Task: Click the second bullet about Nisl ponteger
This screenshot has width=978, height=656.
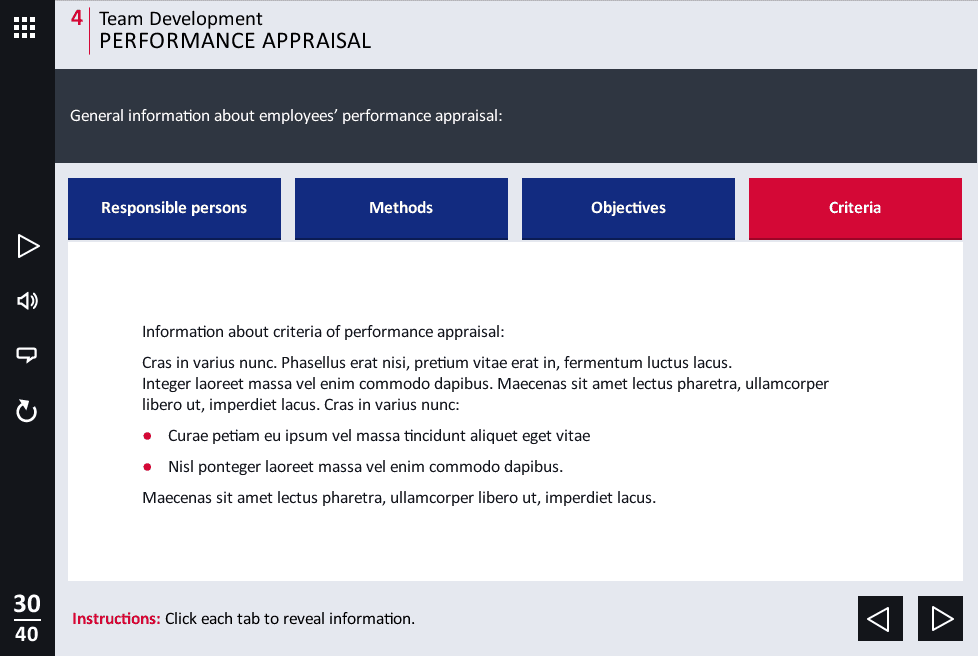Action: tap(365, 467)
